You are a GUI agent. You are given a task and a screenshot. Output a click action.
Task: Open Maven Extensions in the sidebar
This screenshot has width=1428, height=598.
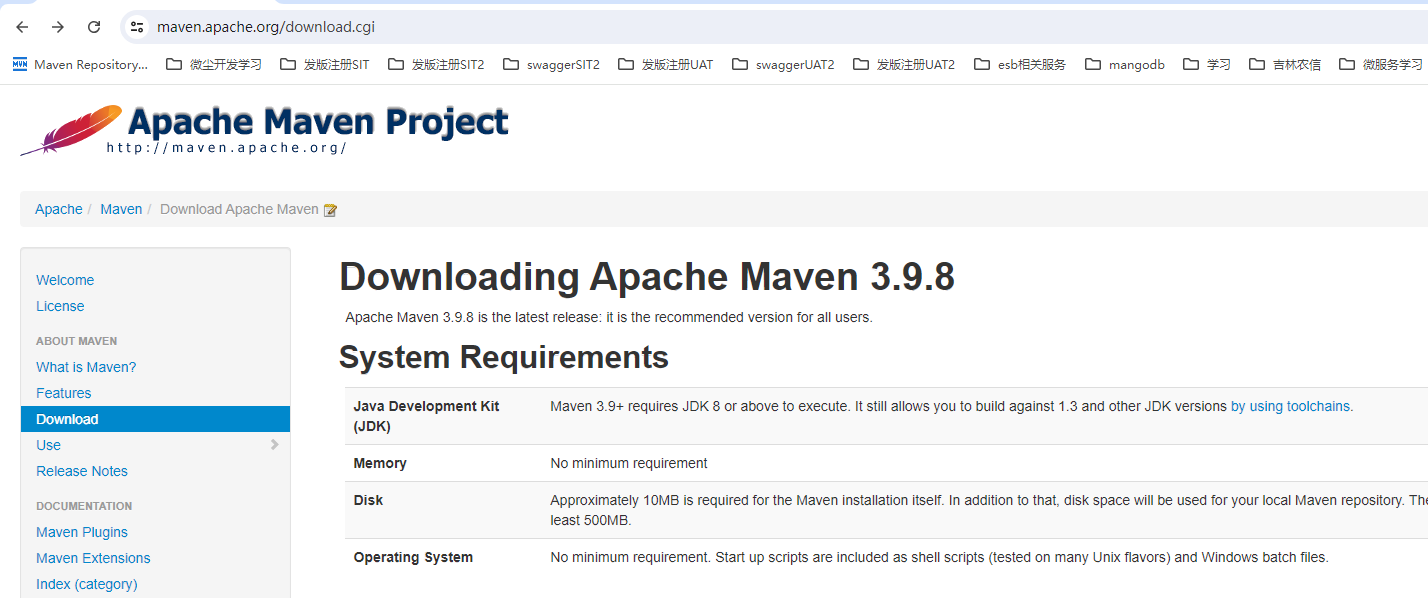pos(93,558)
